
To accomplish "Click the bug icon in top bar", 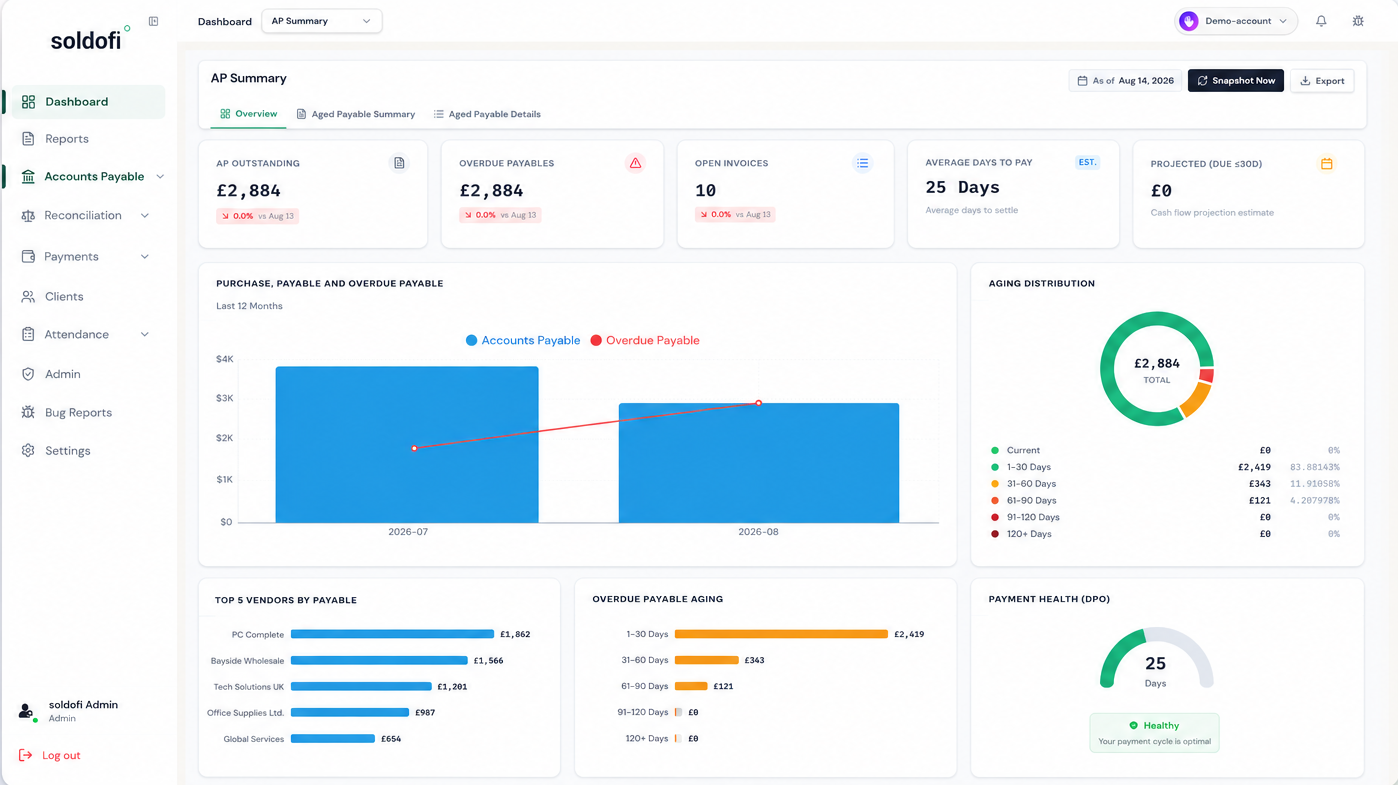I will tap(1358, 21).
